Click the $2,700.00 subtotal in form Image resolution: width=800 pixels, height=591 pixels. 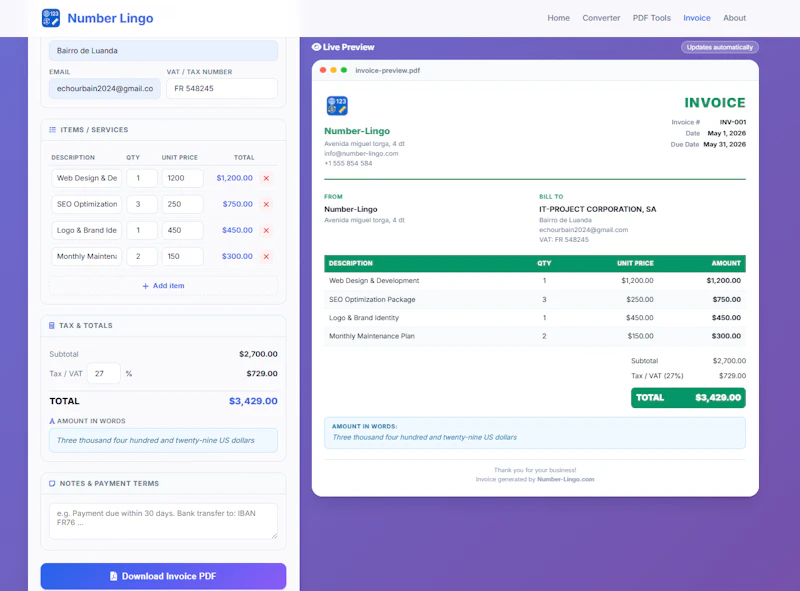click(x=258, y=354)
